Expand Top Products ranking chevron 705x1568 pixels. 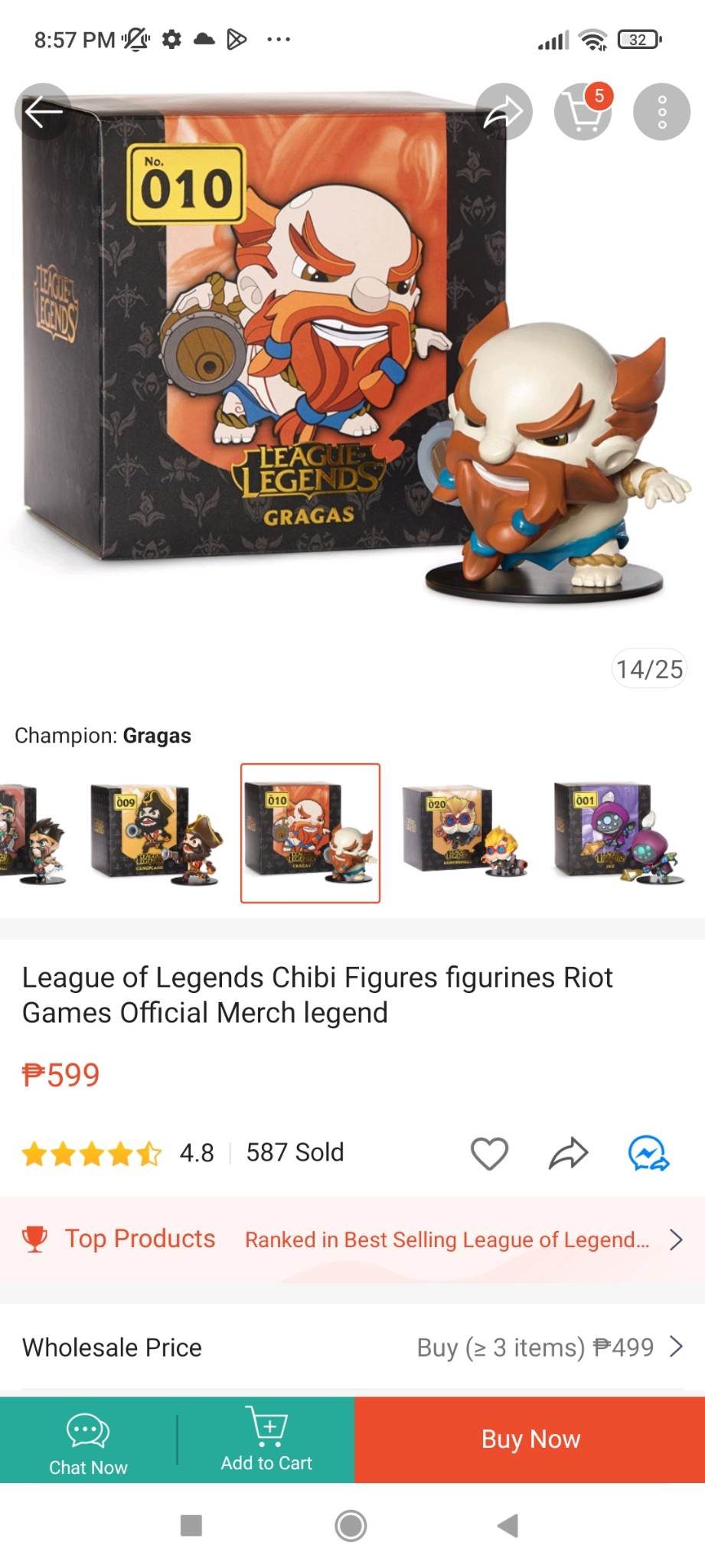coord(676,1239)
